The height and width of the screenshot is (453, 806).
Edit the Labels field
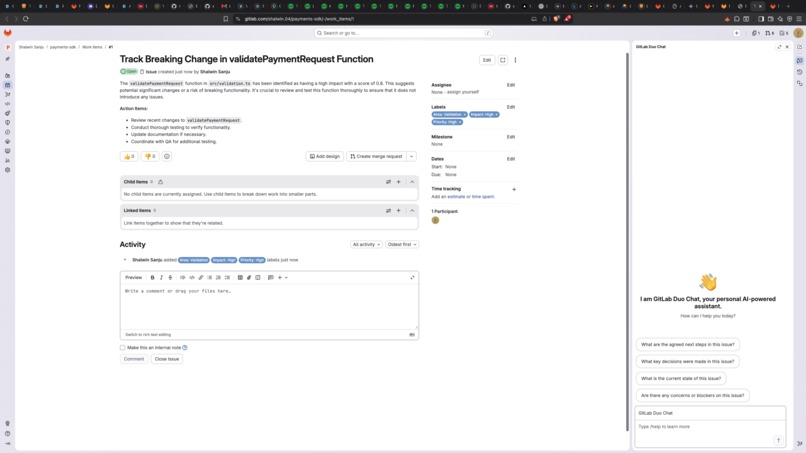click(510, 107)
